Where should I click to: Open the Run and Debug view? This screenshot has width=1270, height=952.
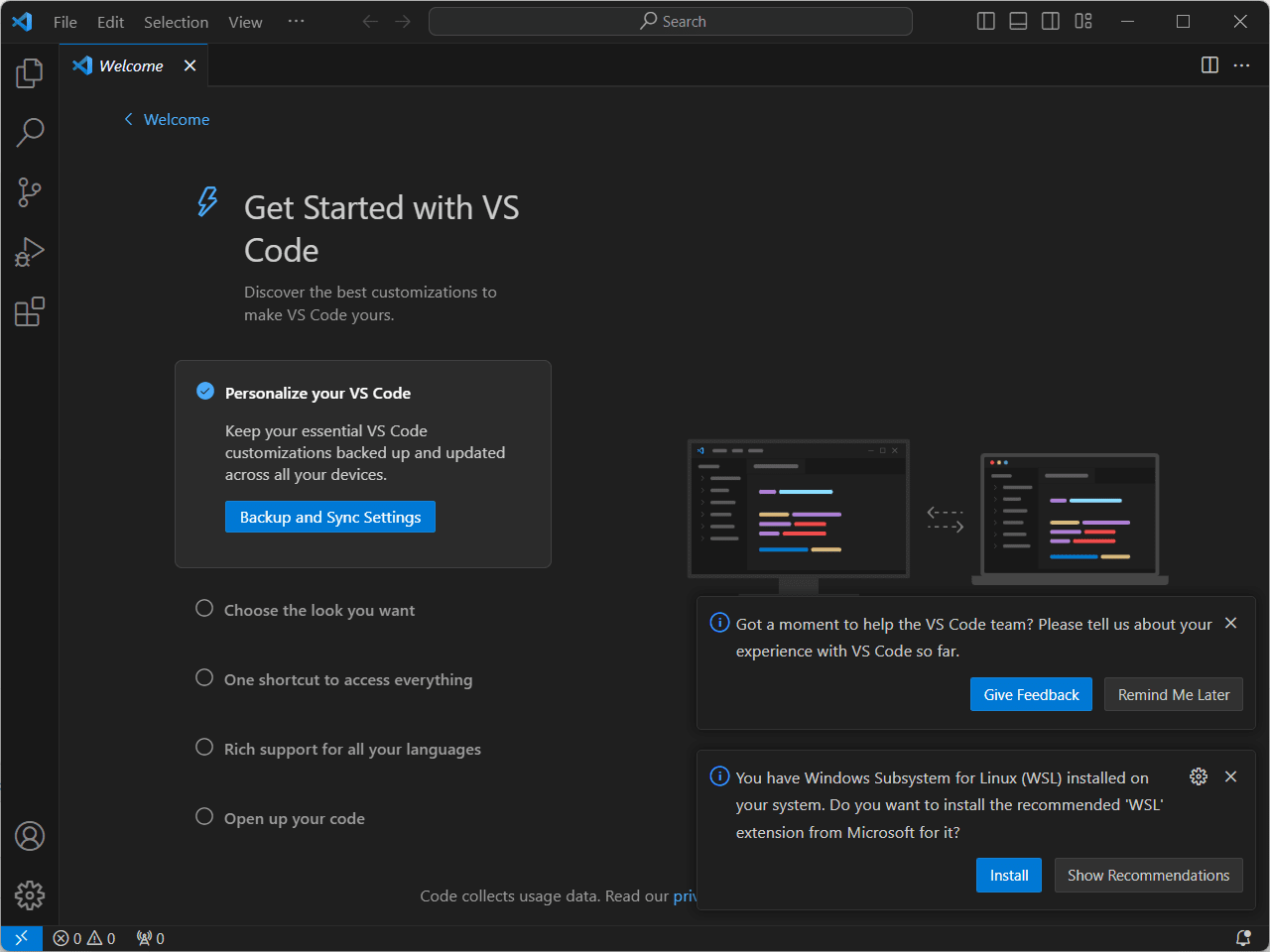[29, 251]
